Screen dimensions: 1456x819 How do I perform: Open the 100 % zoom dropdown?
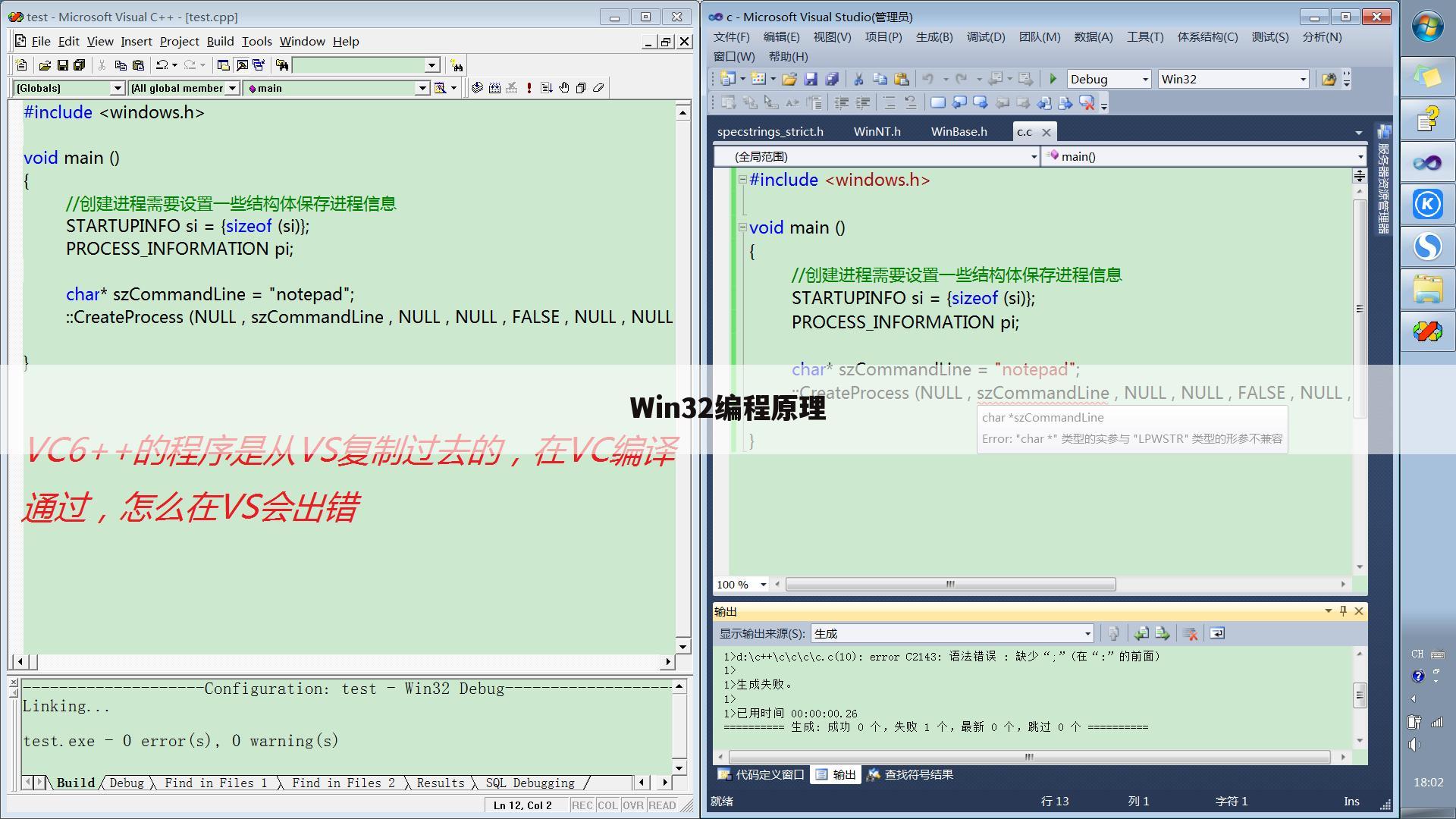(742, 585)
